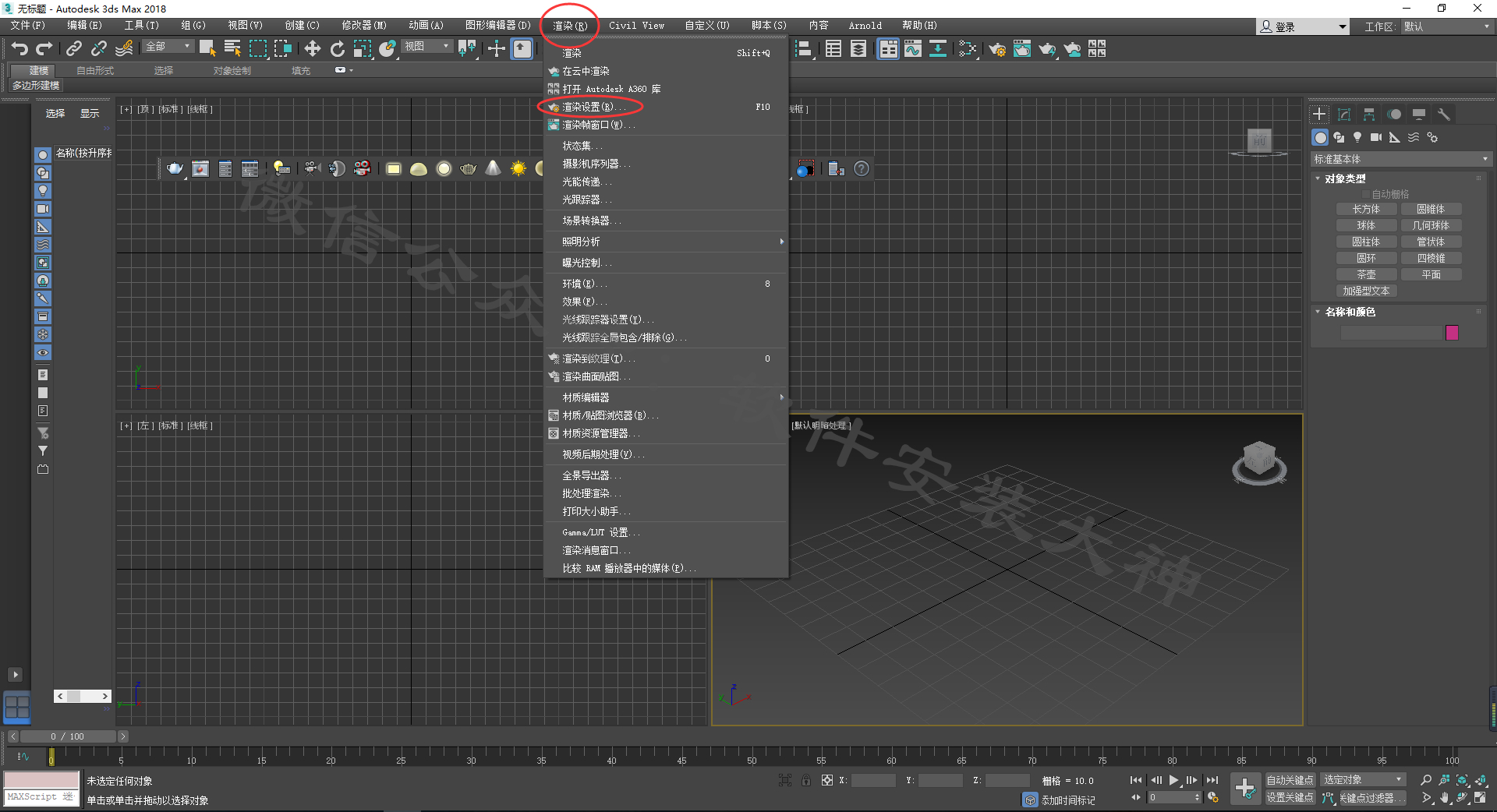Activate the Select and Rotate tool

(x=337, y=49)
